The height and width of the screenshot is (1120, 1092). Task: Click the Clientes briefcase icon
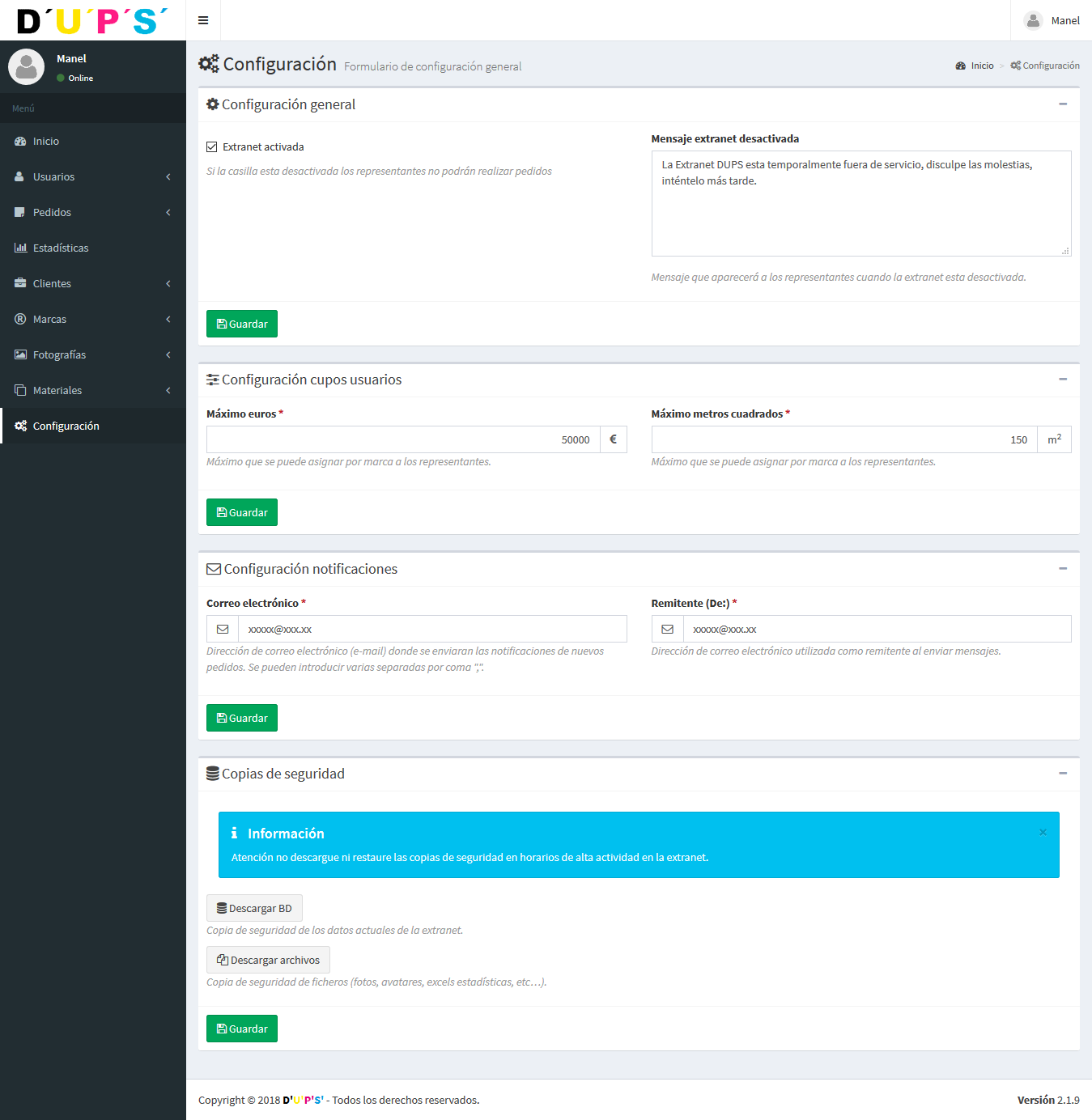[20, 283]
